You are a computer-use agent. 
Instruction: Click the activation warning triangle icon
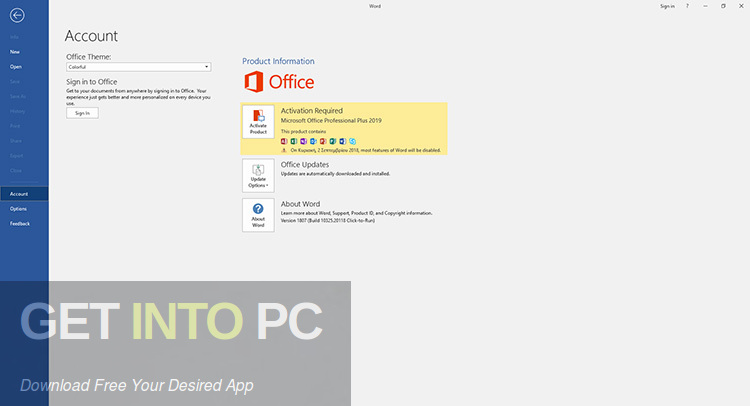284,150
